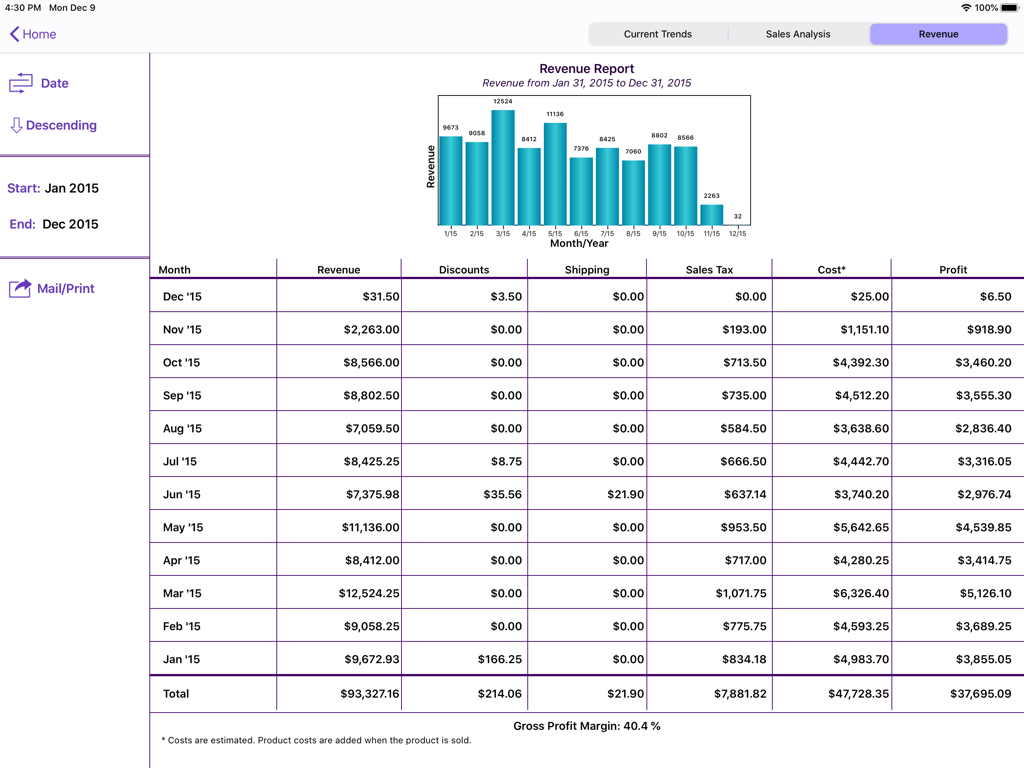Switch to the Current Trends tab
1024x768 pixels.
(x=657, y=33)
